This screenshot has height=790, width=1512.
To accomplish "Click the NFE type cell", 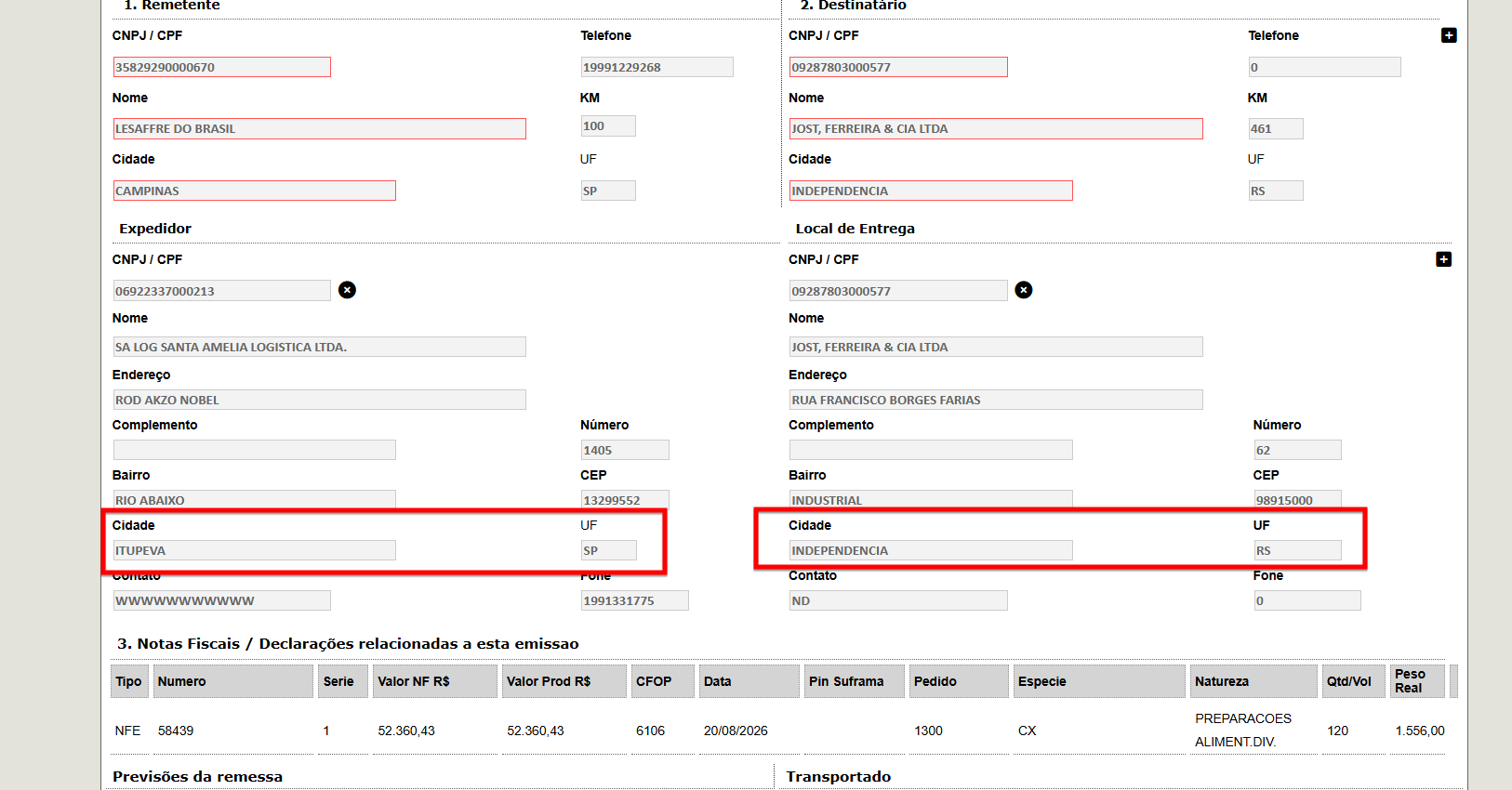I will 128,731.
